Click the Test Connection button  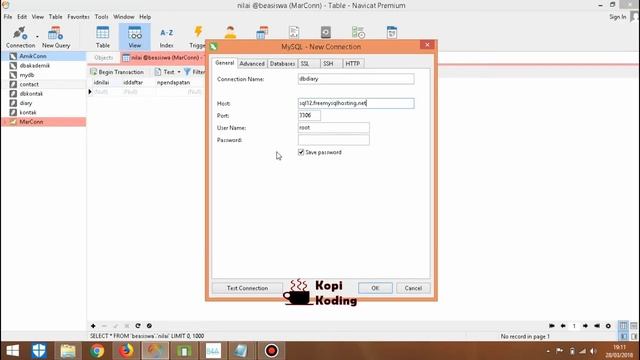(247, 288)
